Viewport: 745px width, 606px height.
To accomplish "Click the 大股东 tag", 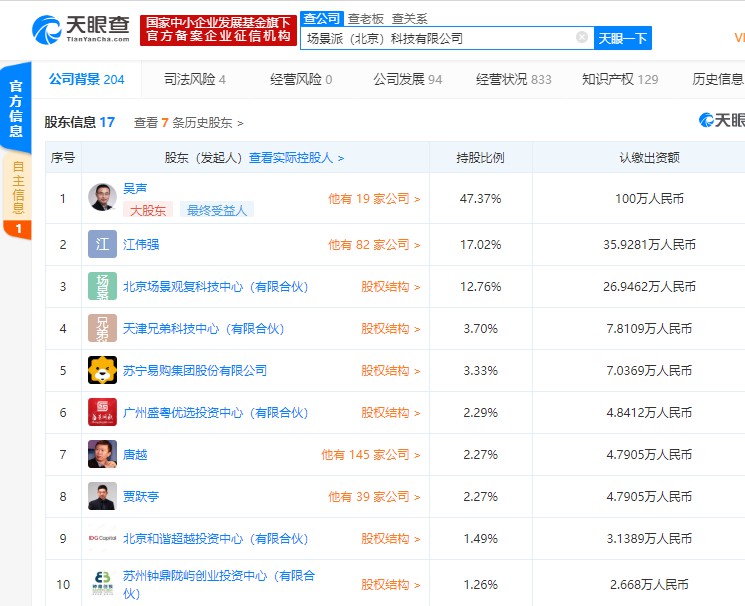I will [x=148, y=210].
